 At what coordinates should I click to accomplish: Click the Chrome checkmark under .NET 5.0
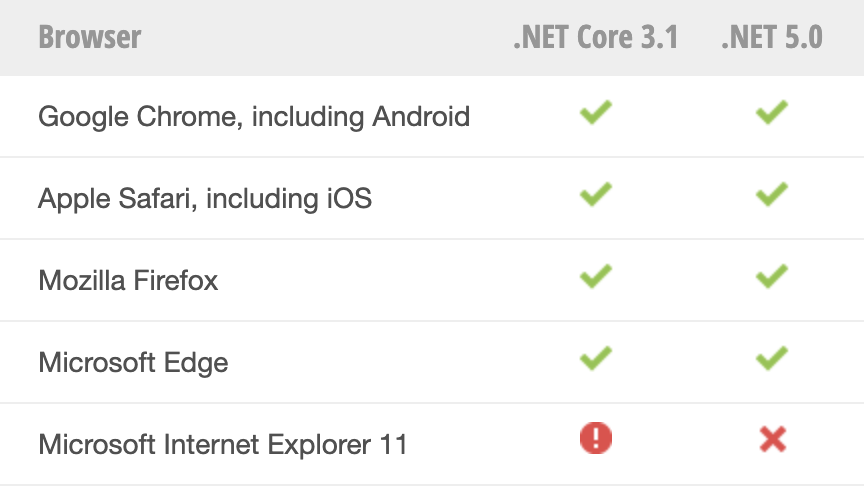771,112
